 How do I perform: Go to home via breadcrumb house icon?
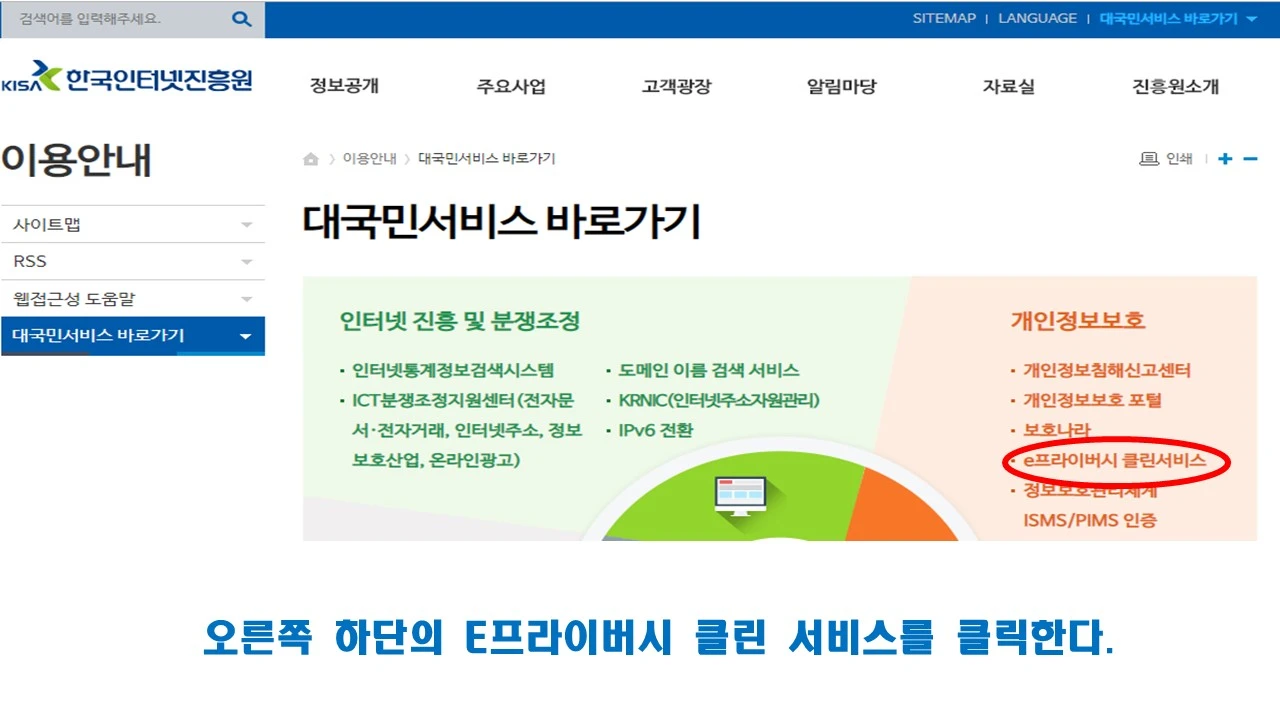coord(311,159)
